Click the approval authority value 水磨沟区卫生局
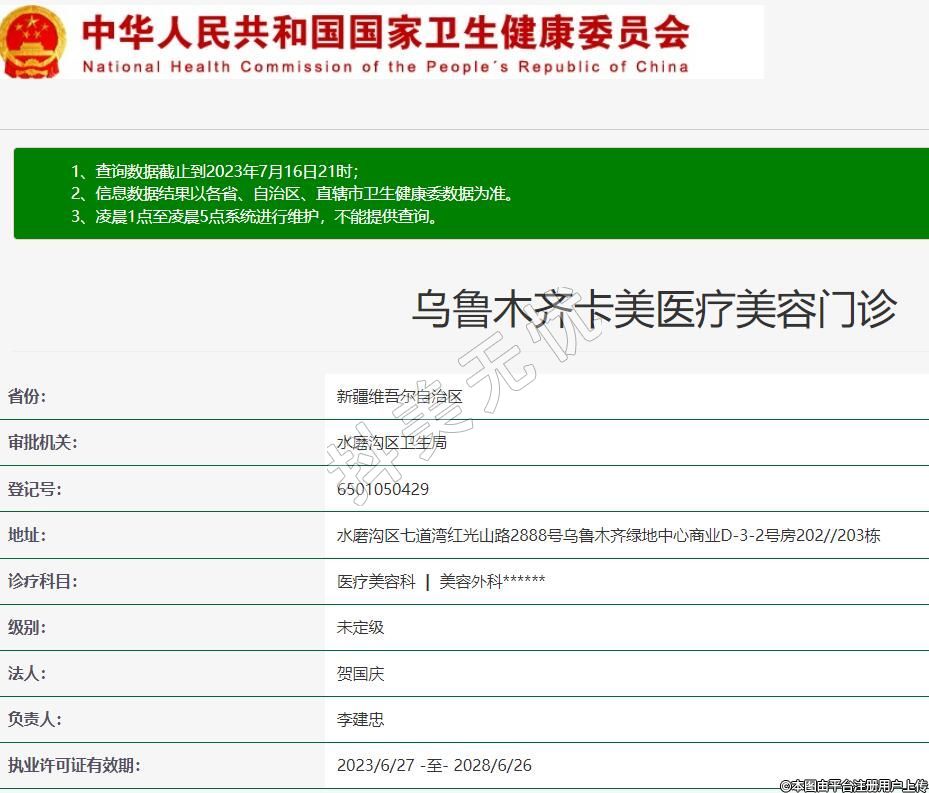The width and height of the screenshot is (929, 793). [x=391, y=442]
